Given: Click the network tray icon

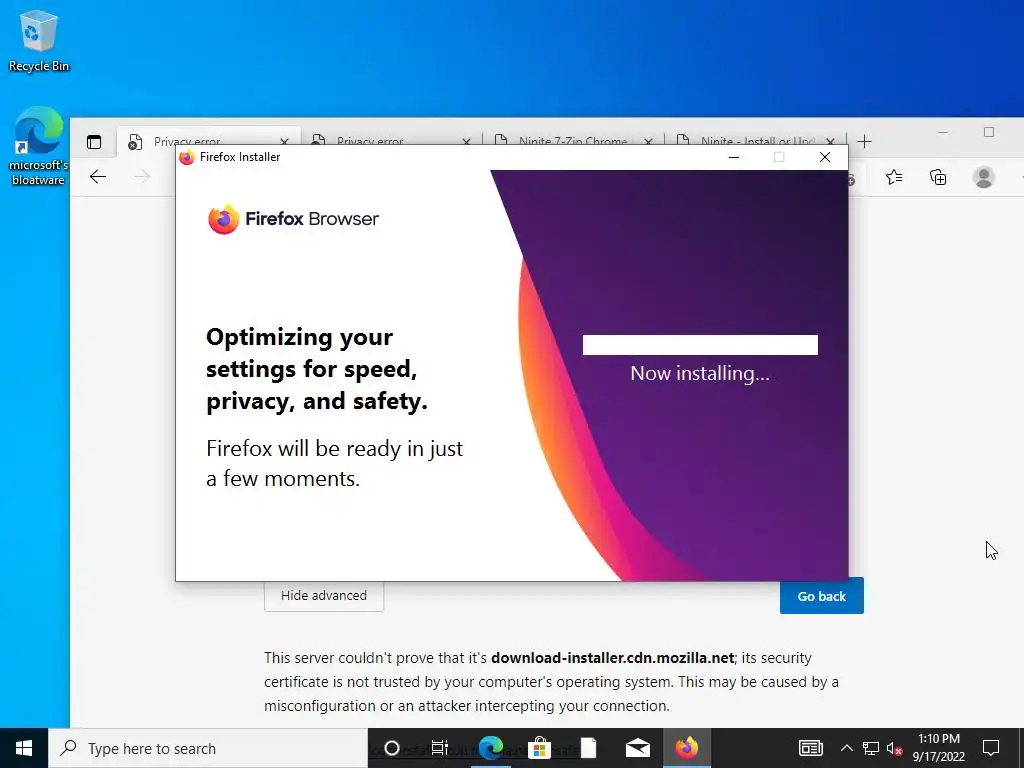Looking at the screenshot, I should click(871, 748).
